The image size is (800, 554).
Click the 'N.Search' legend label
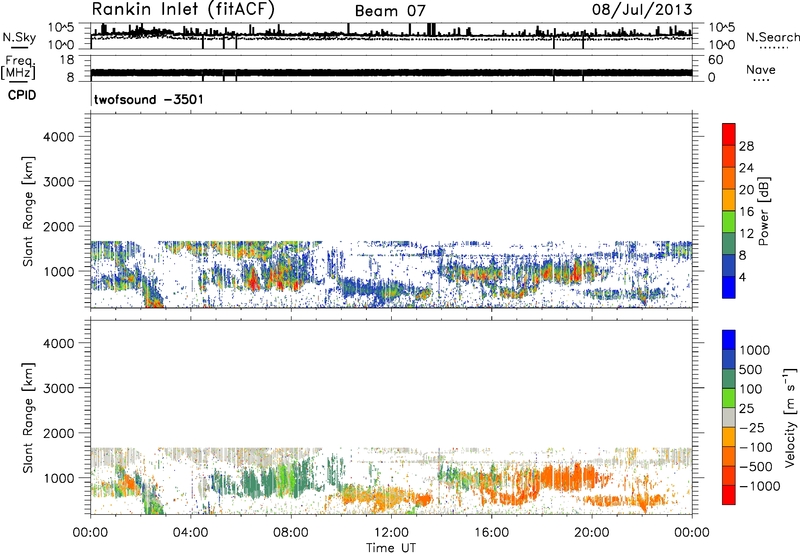772,37
